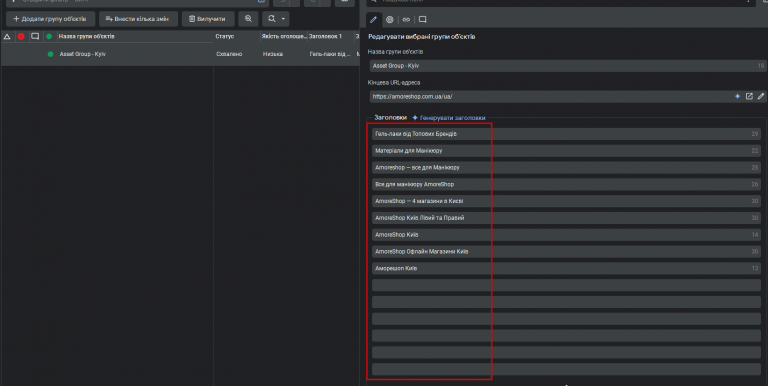Click the Заголовки section label
The height and width of the screenshot is (386, 768).
(390, 118)
